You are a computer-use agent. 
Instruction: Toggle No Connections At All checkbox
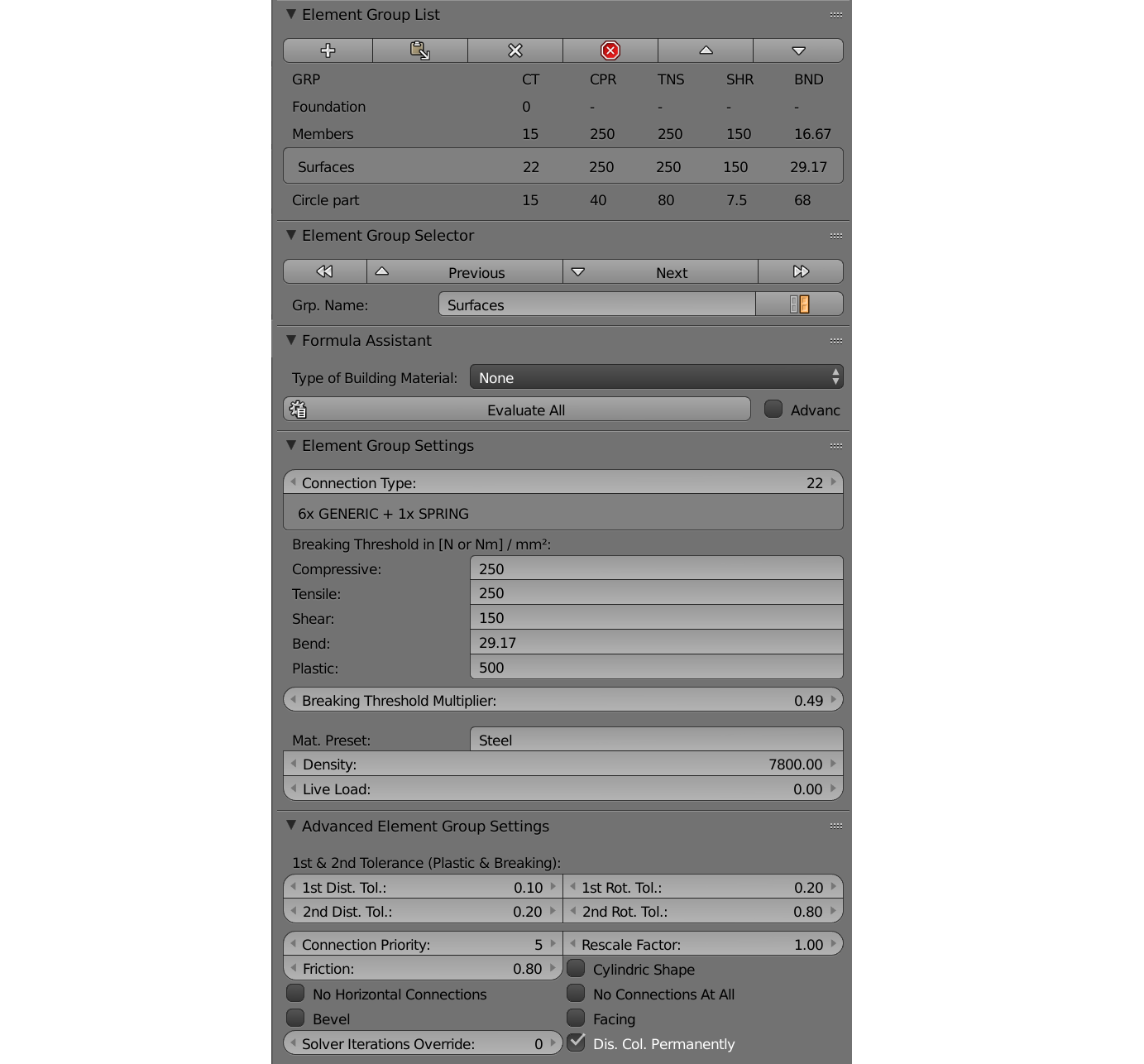(x=577, y=993)
